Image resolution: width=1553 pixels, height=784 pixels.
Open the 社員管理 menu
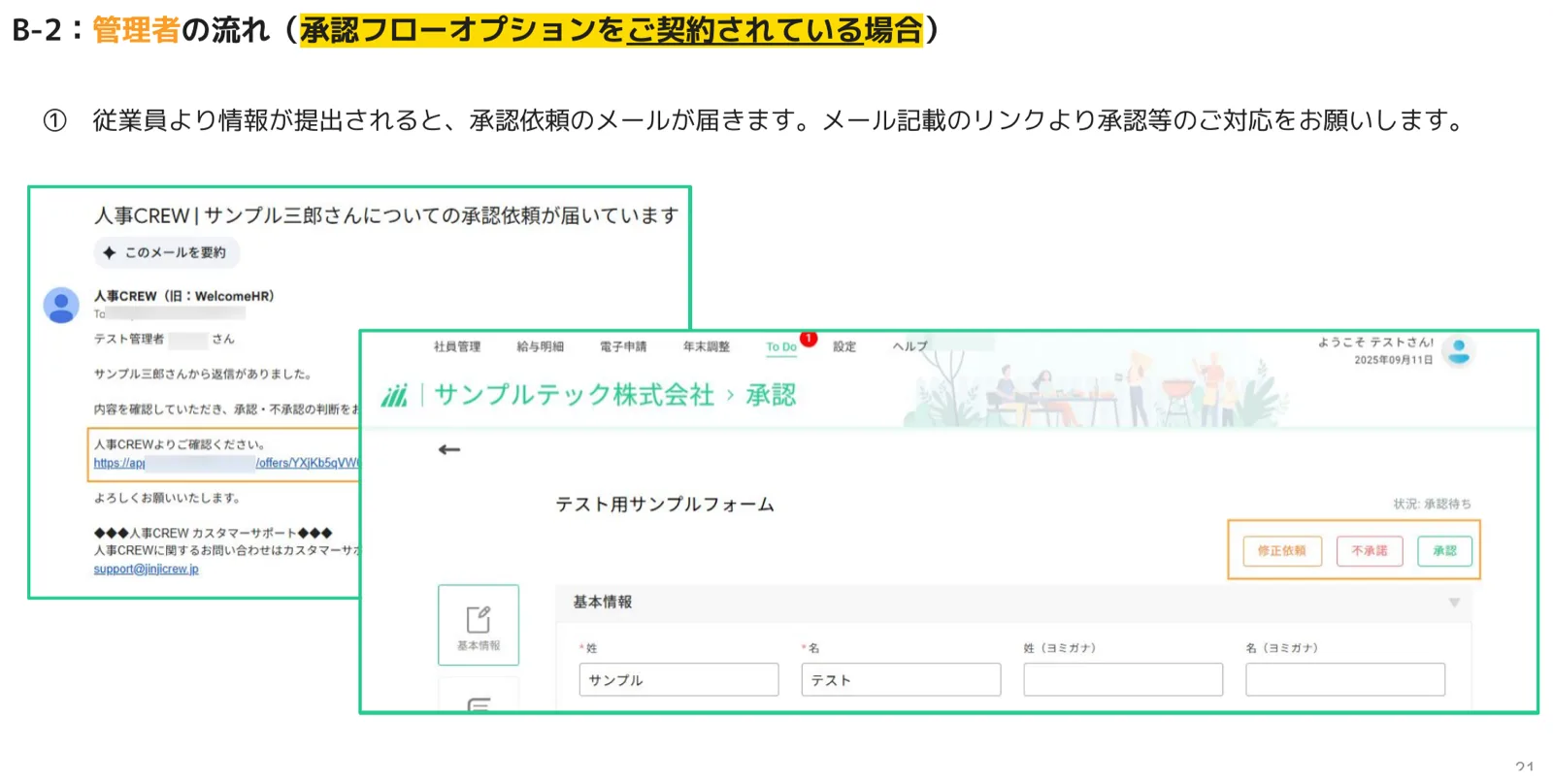coord(457,346)
